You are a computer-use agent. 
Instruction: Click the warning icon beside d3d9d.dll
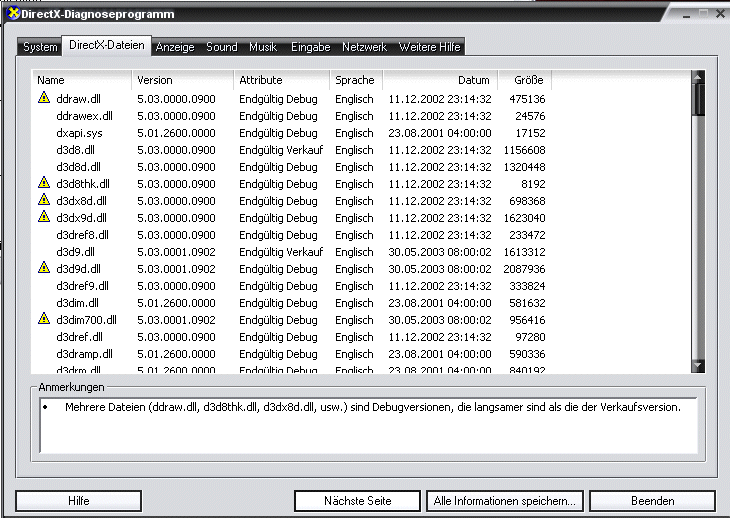(x=44, y=268)
